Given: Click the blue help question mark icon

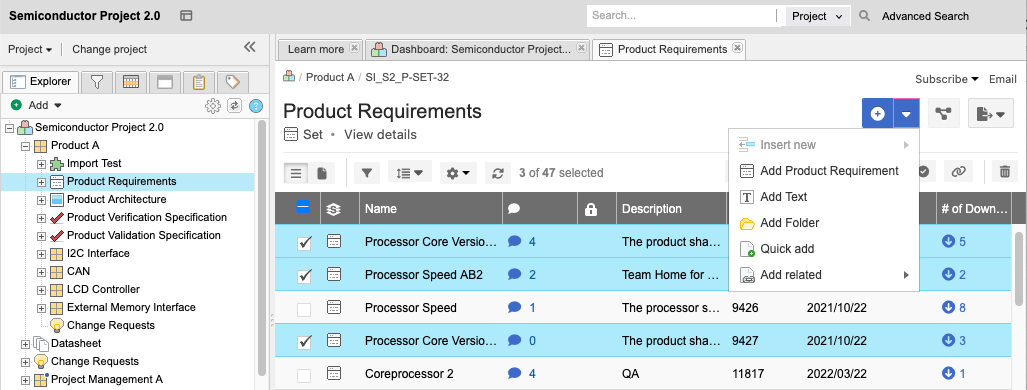Looking at the screenshot, I should click(x=256, y=106).
